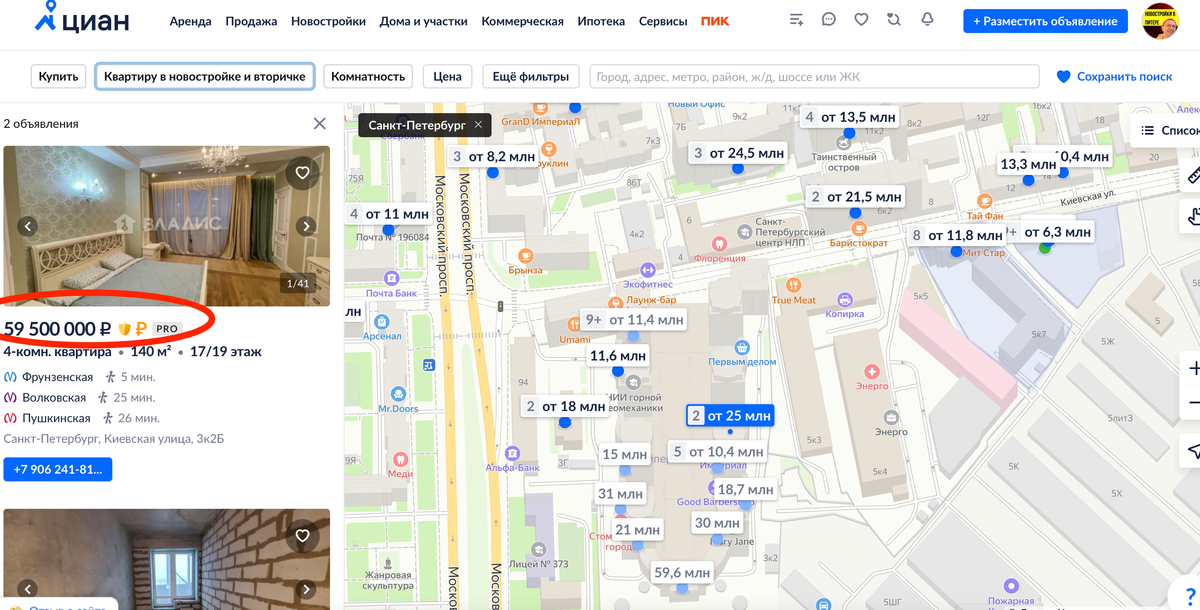Click the Флоренция dentist icon
Screen dimensions: 1200x610
(719, 243)
